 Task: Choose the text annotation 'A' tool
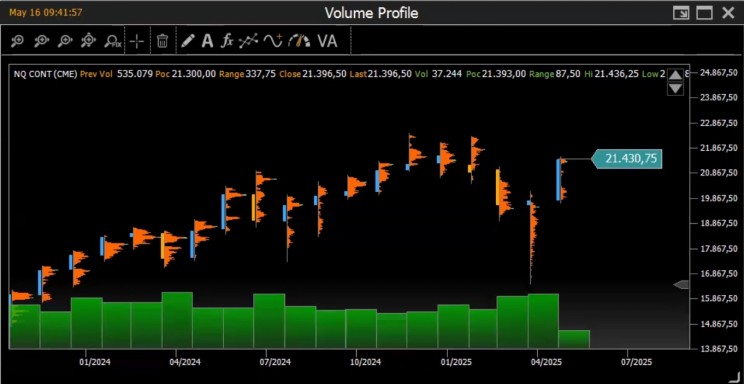tap(207, 41)
